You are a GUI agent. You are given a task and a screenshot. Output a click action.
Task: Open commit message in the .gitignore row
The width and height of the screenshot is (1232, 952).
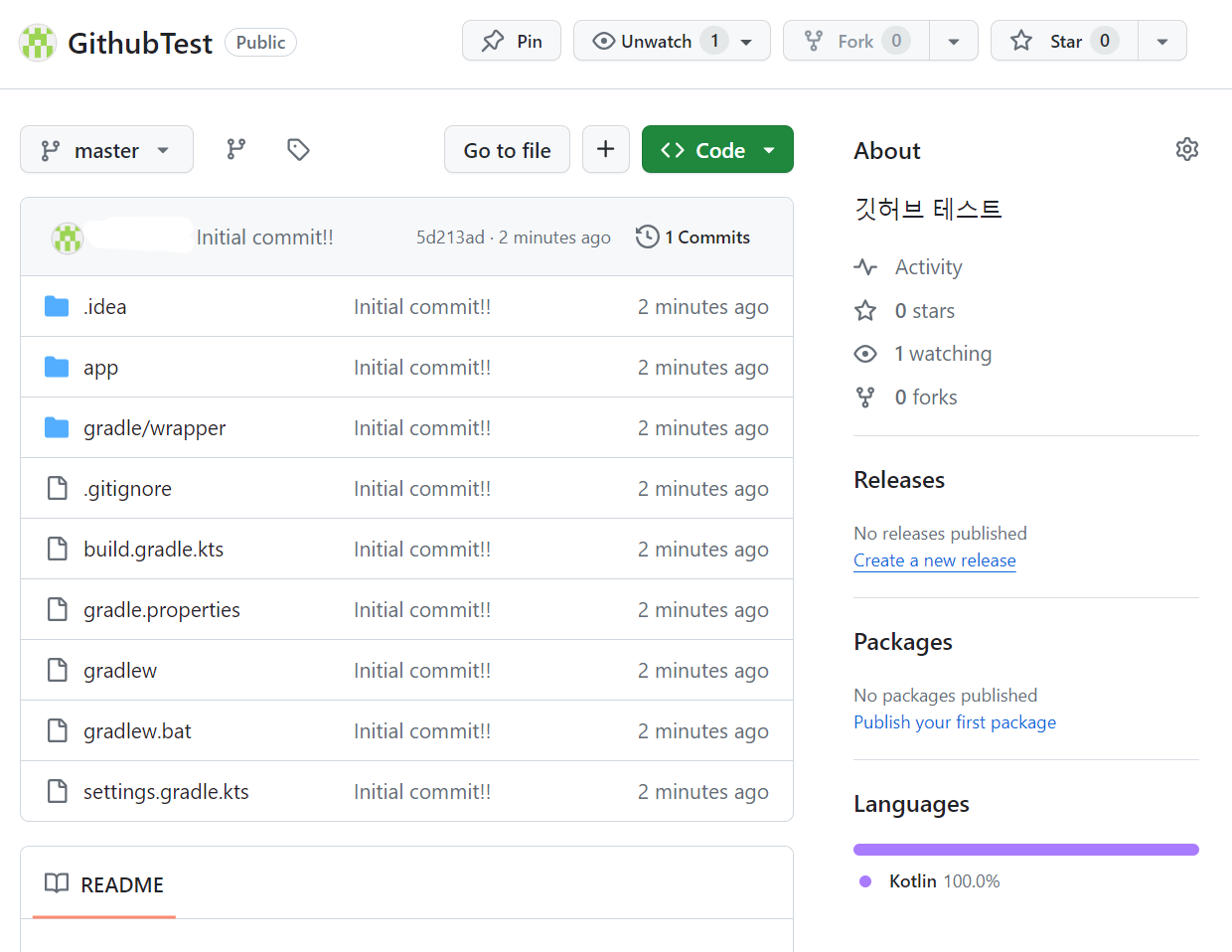pos(422,489)
